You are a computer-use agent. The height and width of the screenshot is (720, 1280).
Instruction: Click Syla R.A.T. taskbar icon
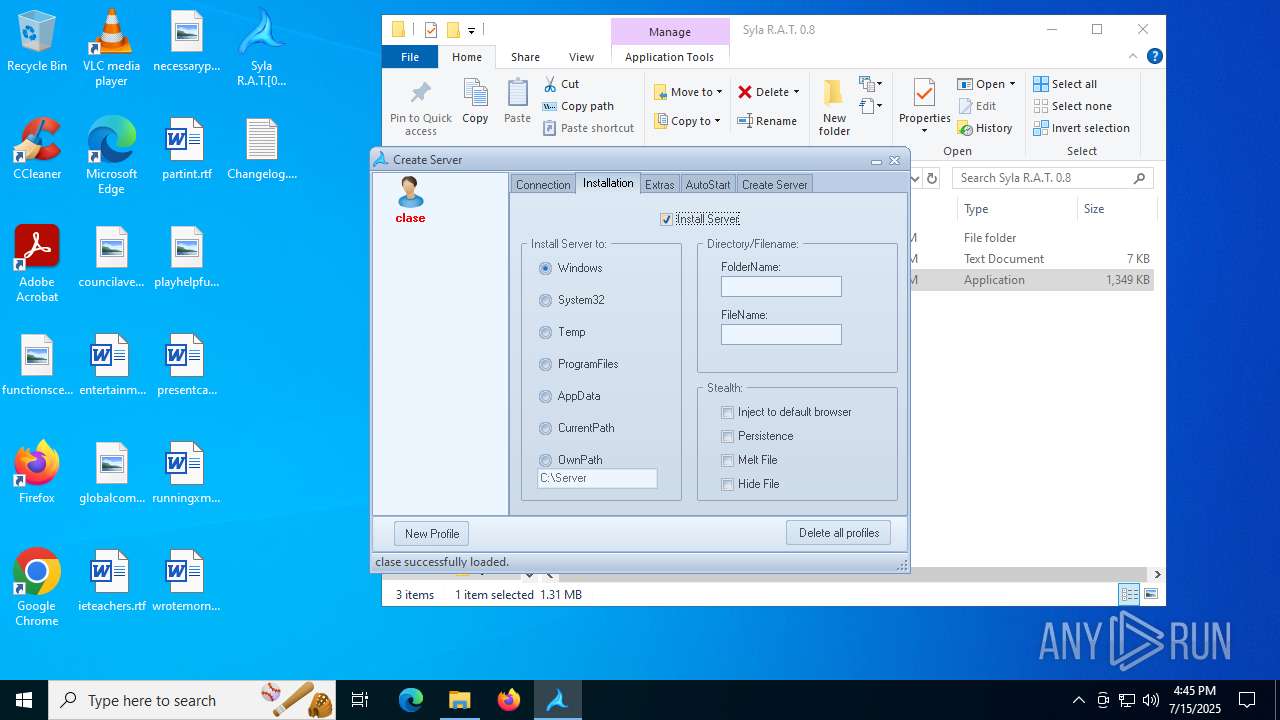coord(557,700)
